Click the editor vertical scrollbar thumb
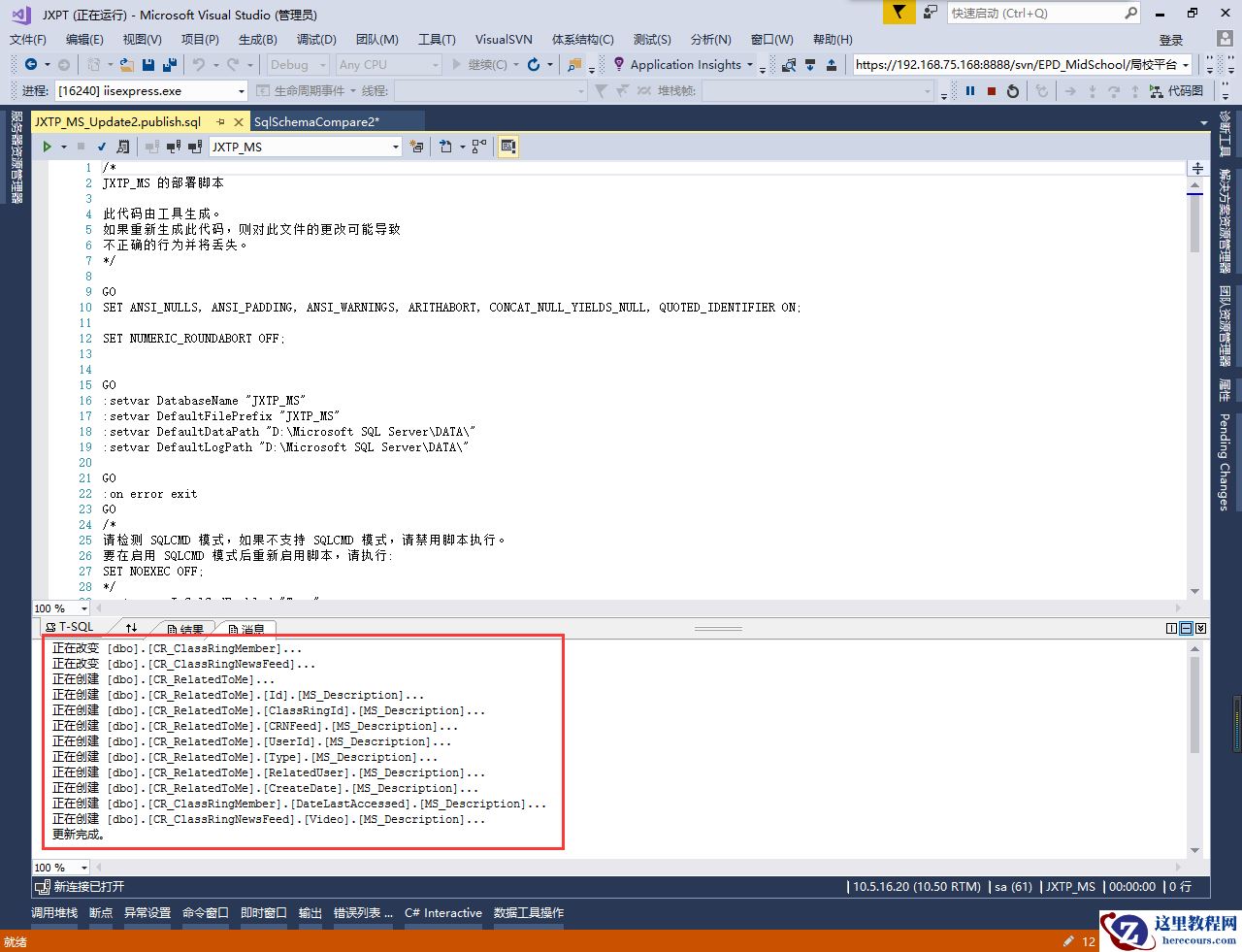 pyautogui.click(x=1195, y=225)
